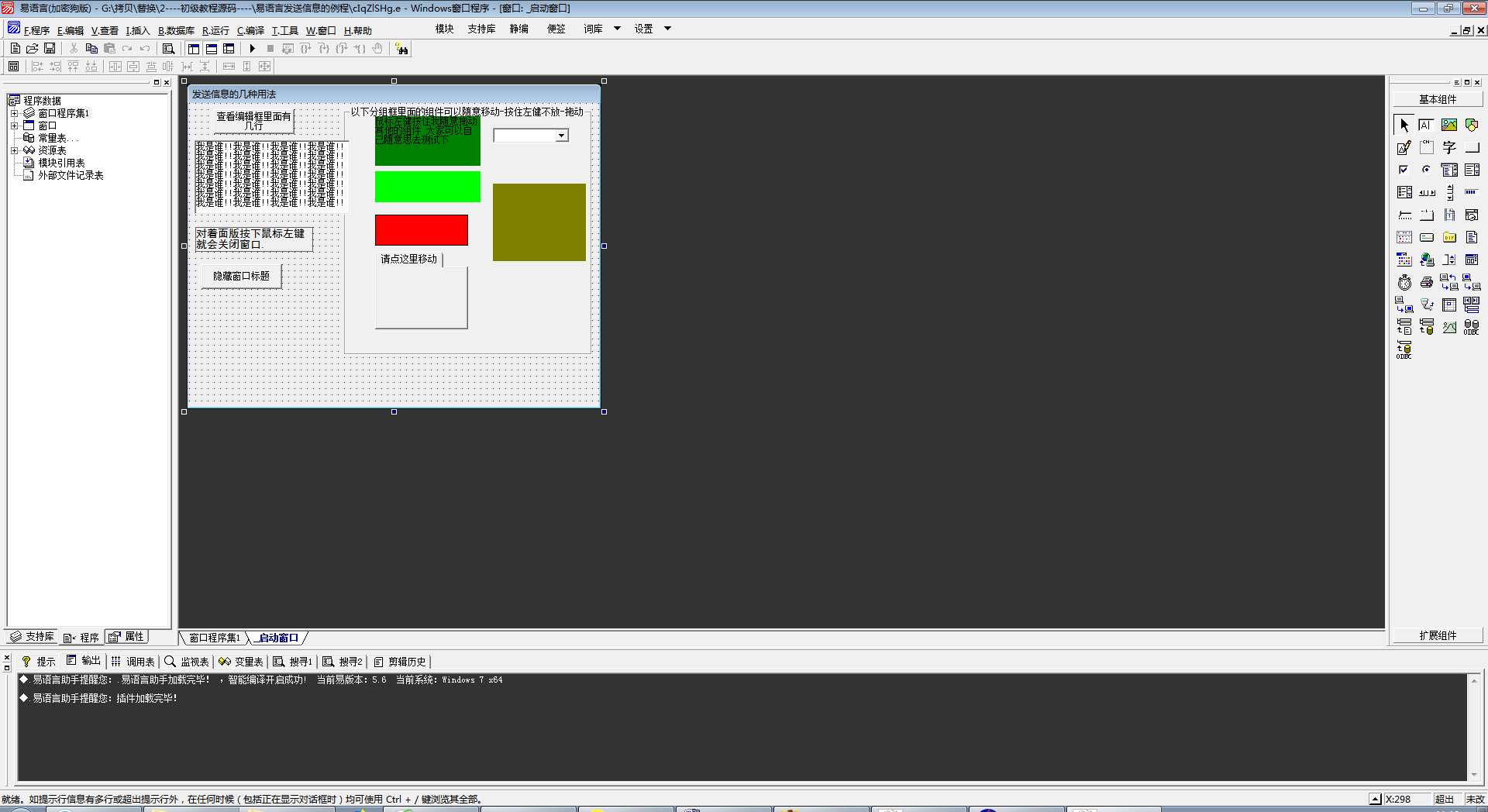Select the ODBC database component icon
The width and height of the screenshot is (1488, 812).
pyautogui.click(x=1472, y=327)
